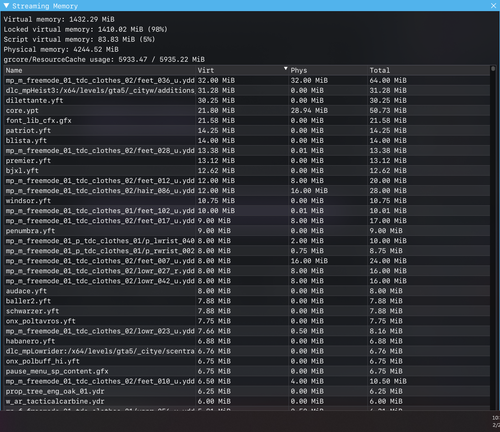Select the bjxl.yft row
Viewport: 500px width, 432px height.
coord(247,170)
